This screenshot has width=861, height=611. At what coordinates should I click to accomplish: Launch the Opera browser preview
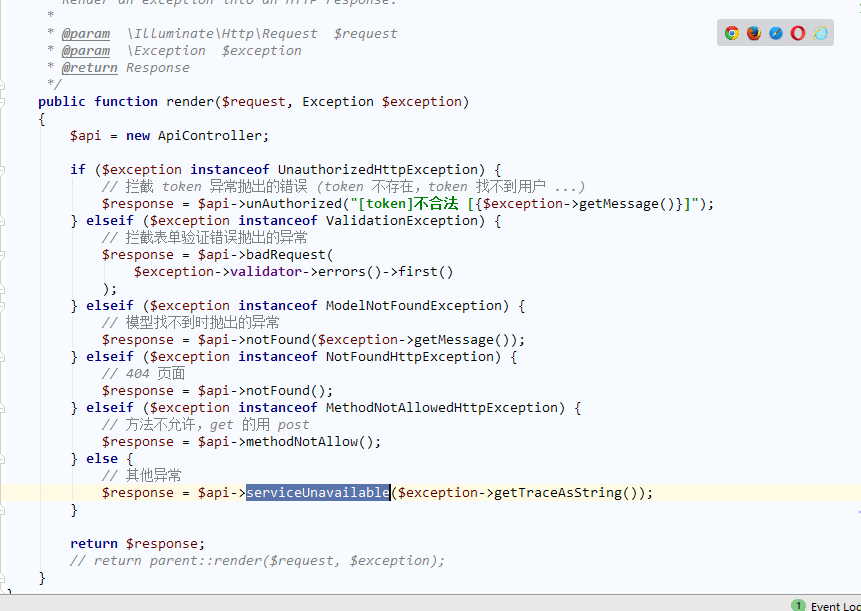pyautogui.click(x=798, y=33)
